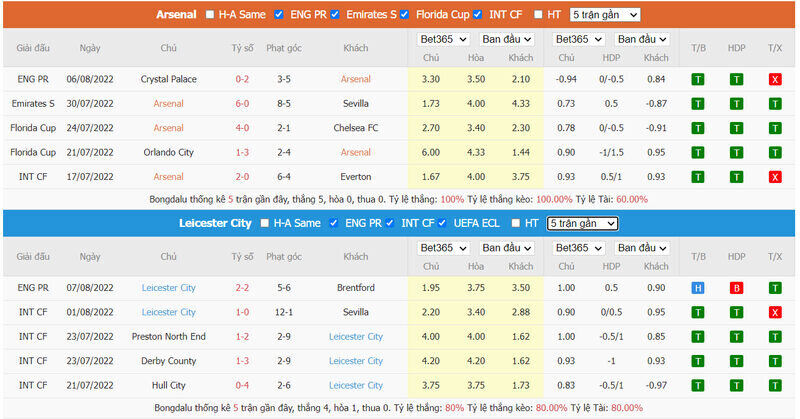Viewport: 800px width, 419px height.
Task: Open Crystal Palace team link
Action: point(168,79)
